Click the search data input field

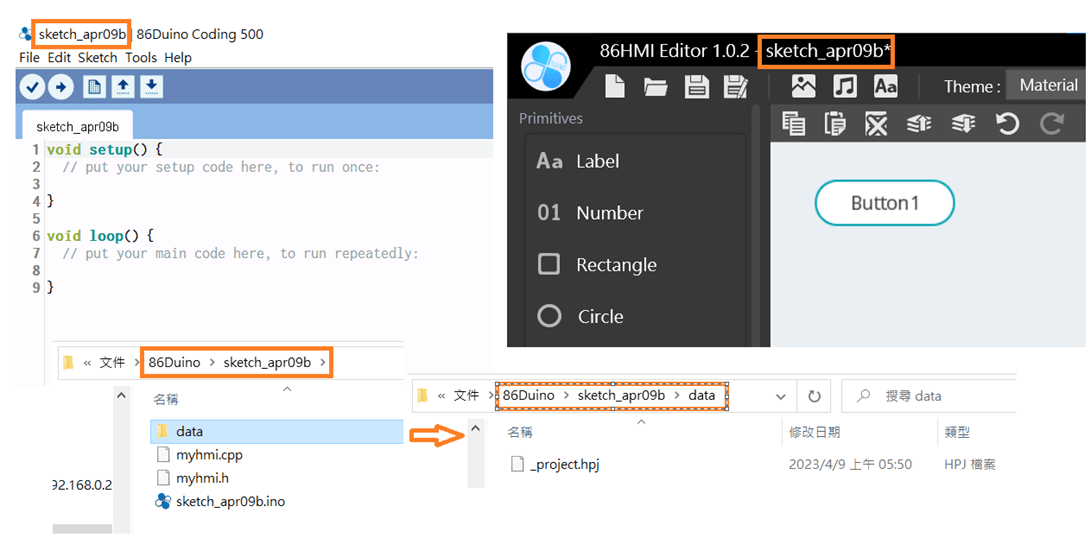pos(940,396)
